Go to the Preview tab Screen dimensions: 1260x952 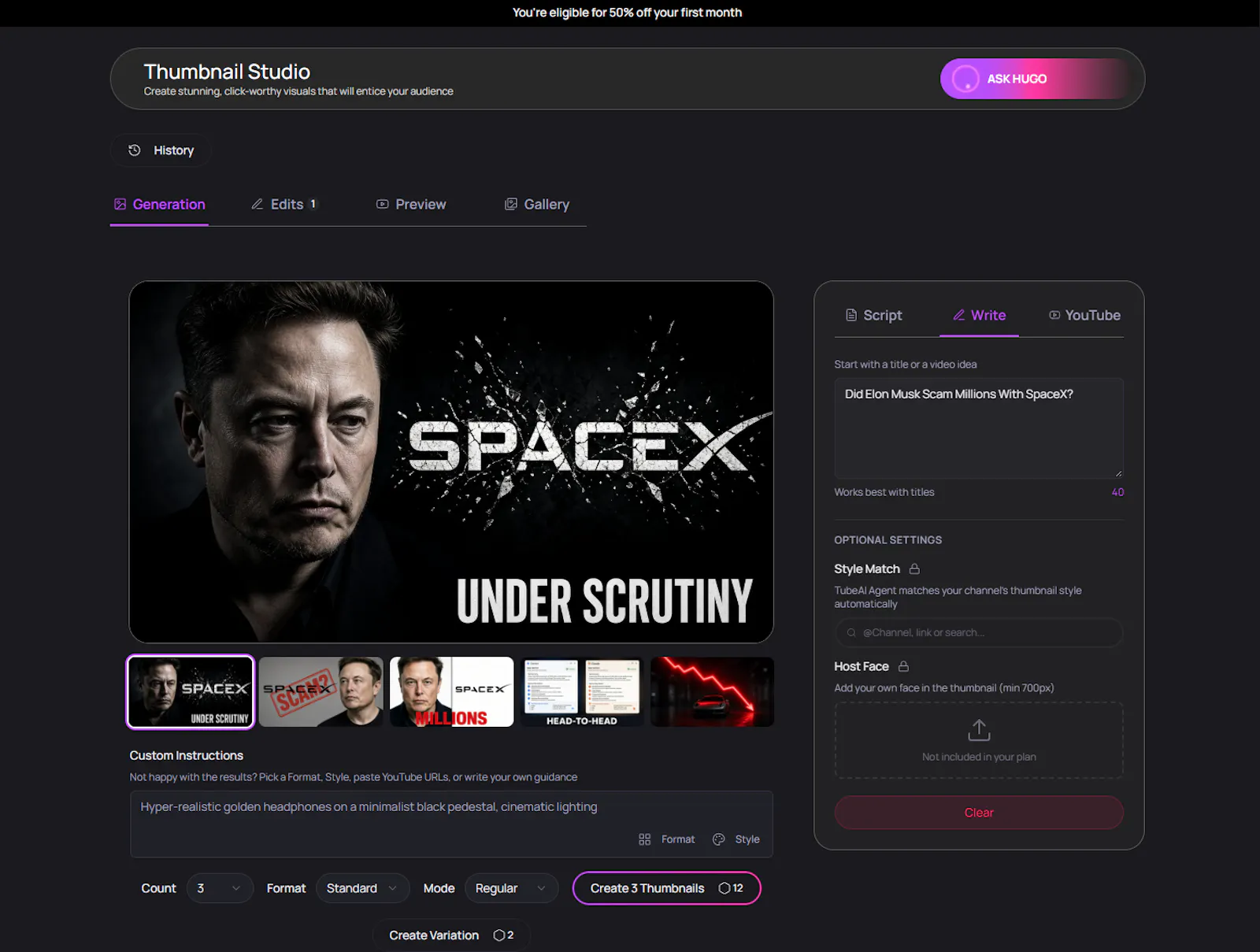(x=411, y=205)
